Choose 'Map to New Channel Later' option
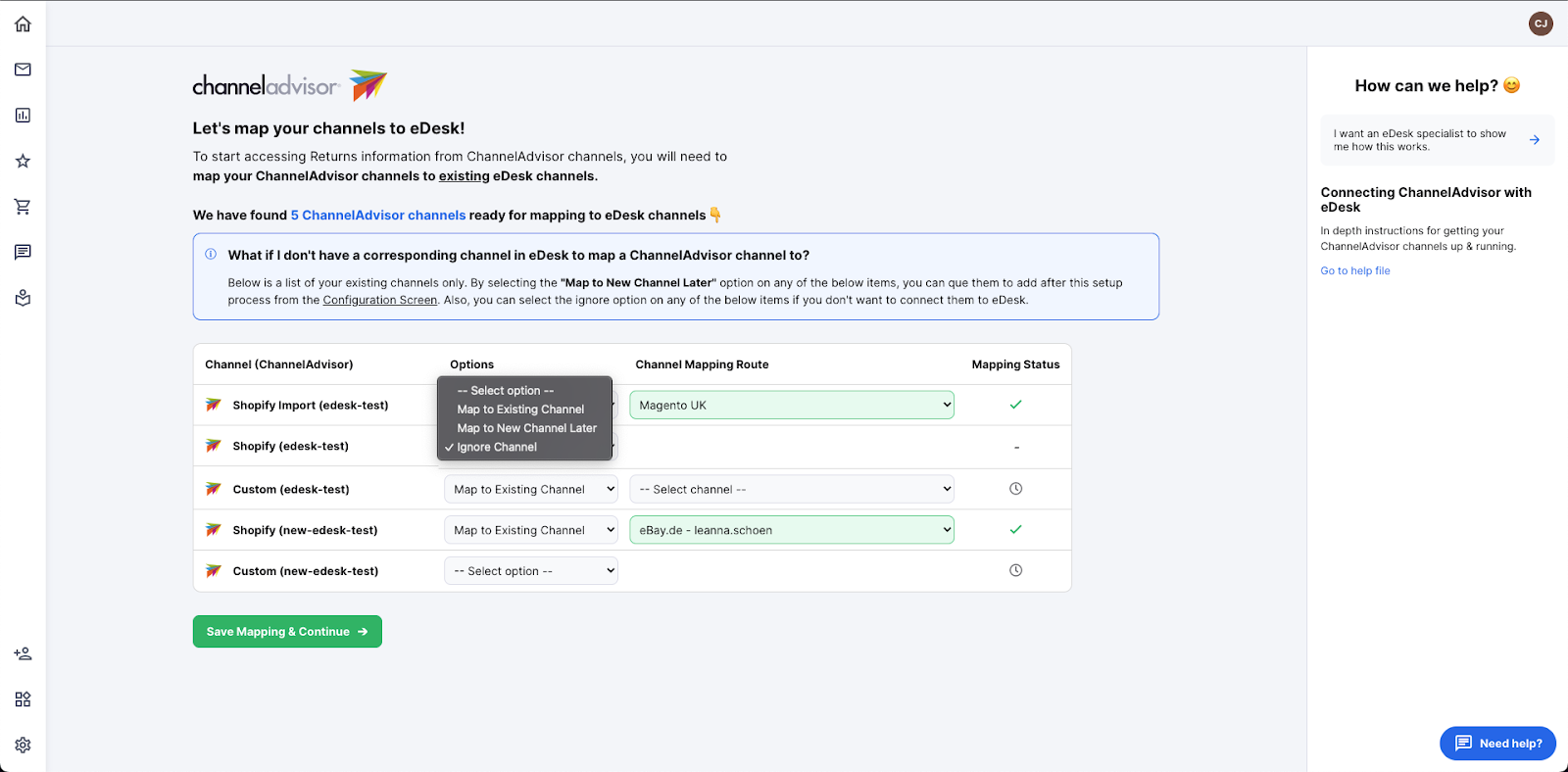Viewport: 1568px width, 772px height. pos(524,428)
